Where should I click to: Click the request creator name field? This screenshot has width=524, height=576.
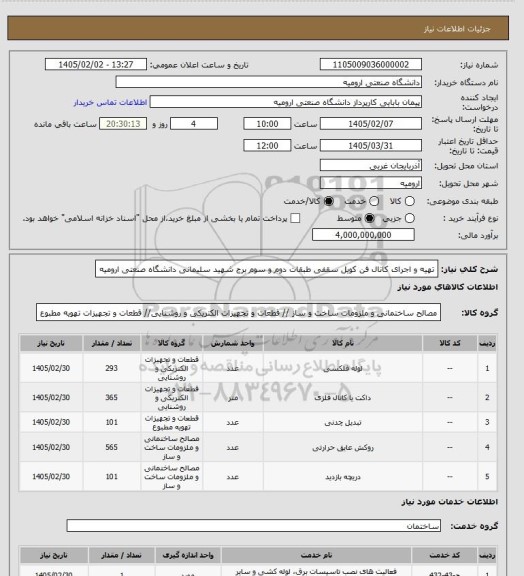click(x=286, y=102)
